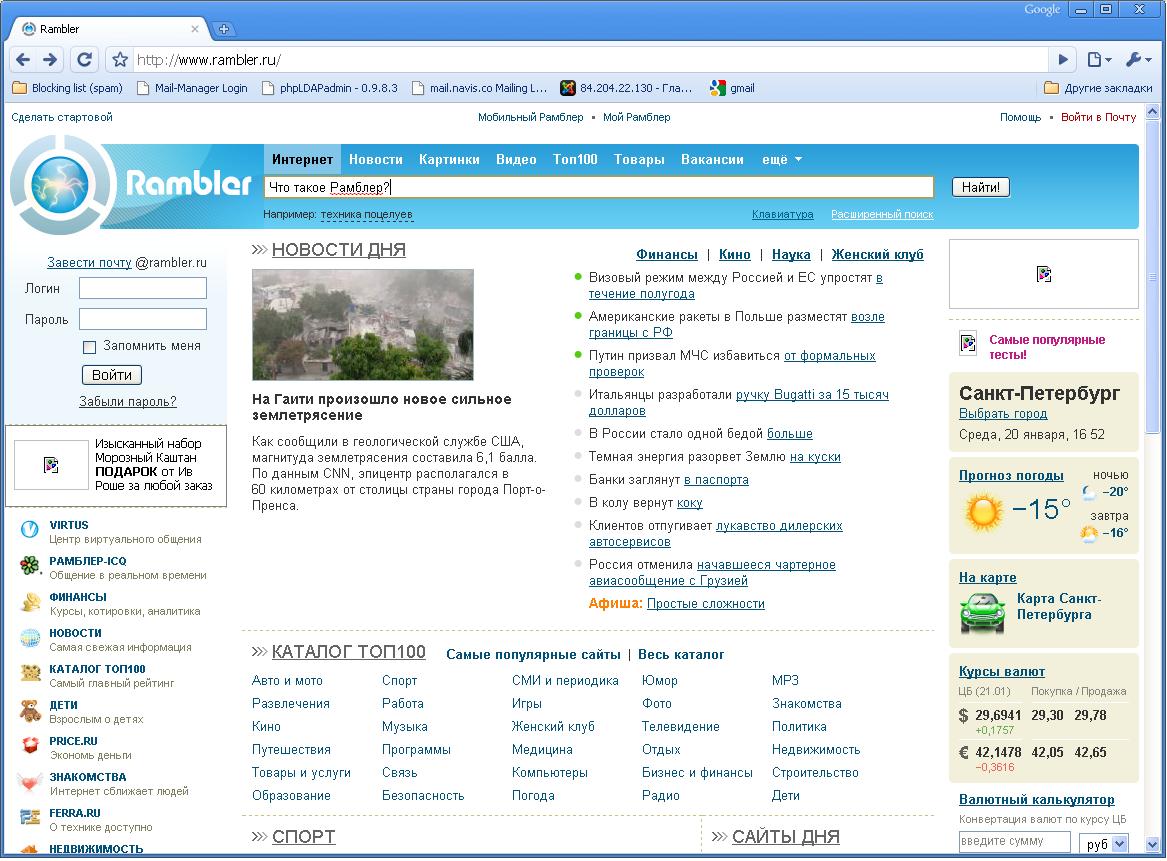Viewport: 1167px width, 861px height.
Task: Switch to Товары tab
Action: tap(639, 159)
